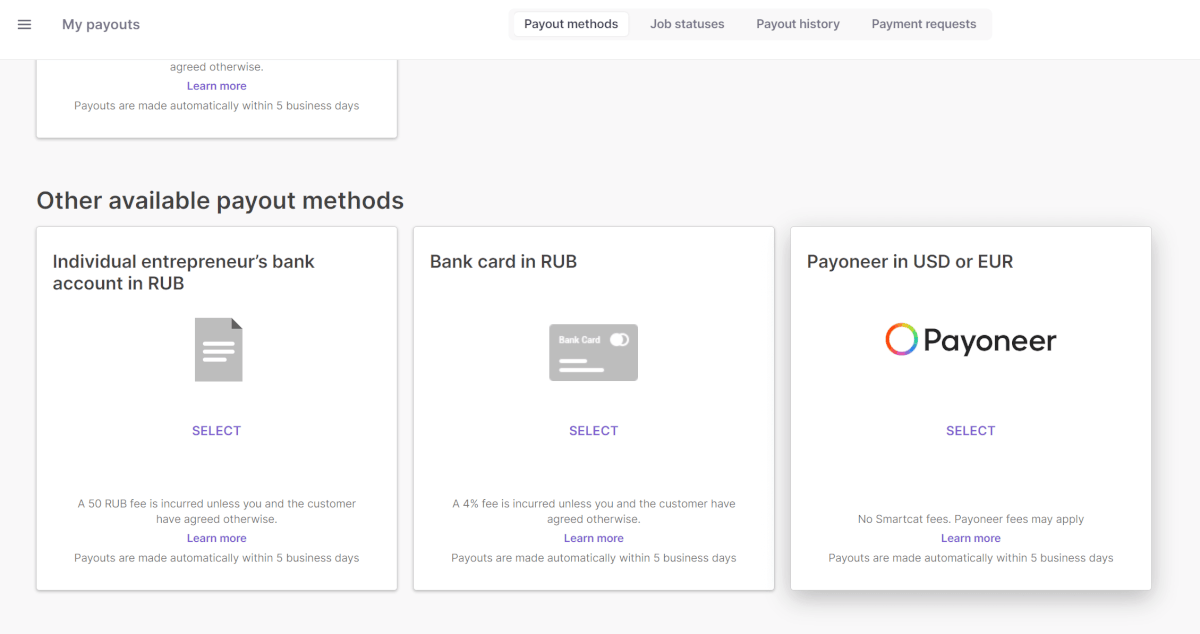Screen dimensions: 1200x634
Task: Click the Other available payout methods heading
Action: (x=220, y=201)
